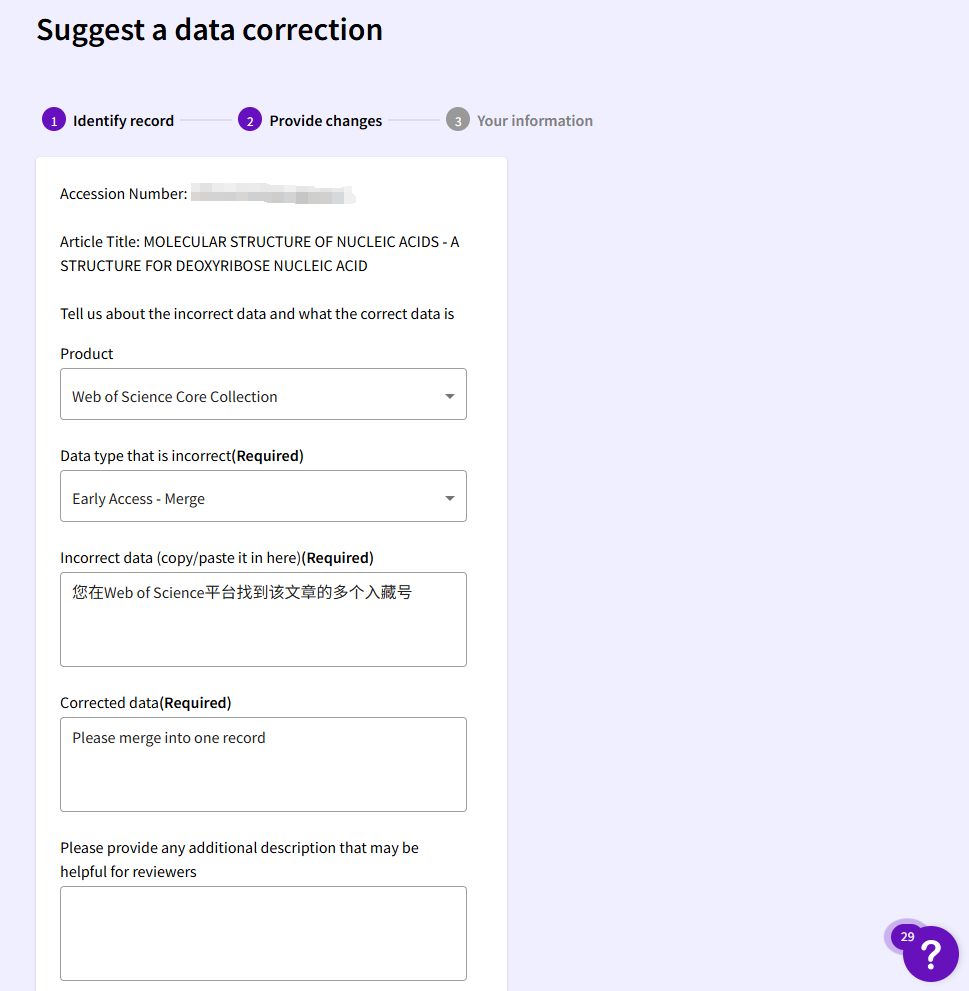Click the additional description text area
The height and width of the screenshot is (991, 969).
(x=263, y=933)
